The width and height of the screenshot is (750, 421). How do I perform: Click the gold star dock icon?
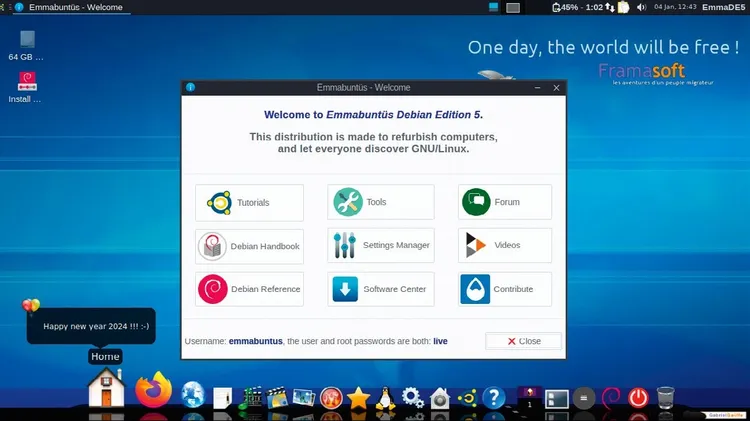pos(358,398)
